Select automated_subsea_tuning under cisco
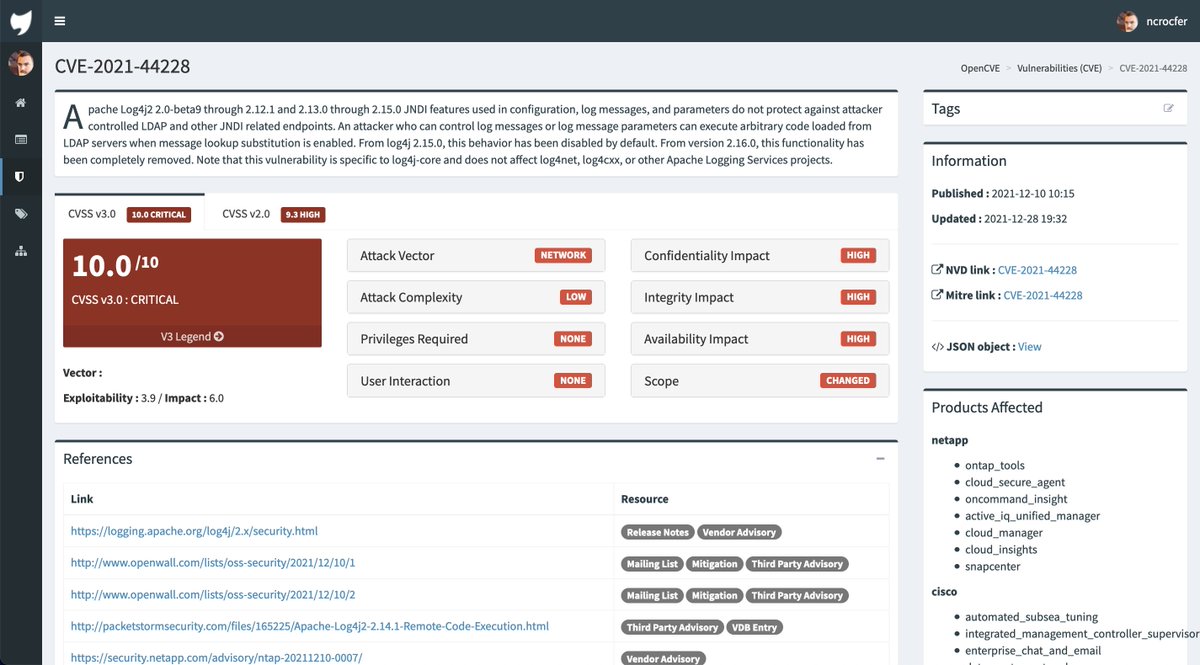The image size is (1200, 665). tap(1031, 617)
